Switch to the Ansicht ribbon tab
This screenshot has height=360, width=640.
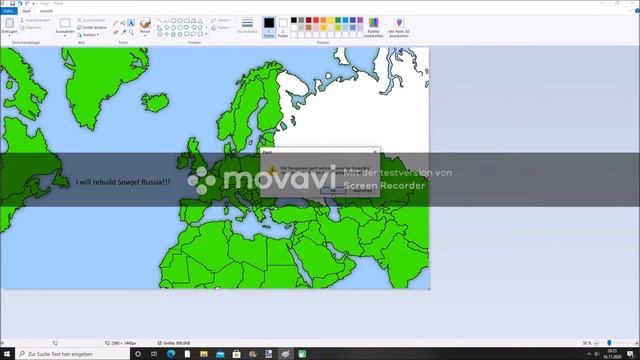(x=46, y=11)
